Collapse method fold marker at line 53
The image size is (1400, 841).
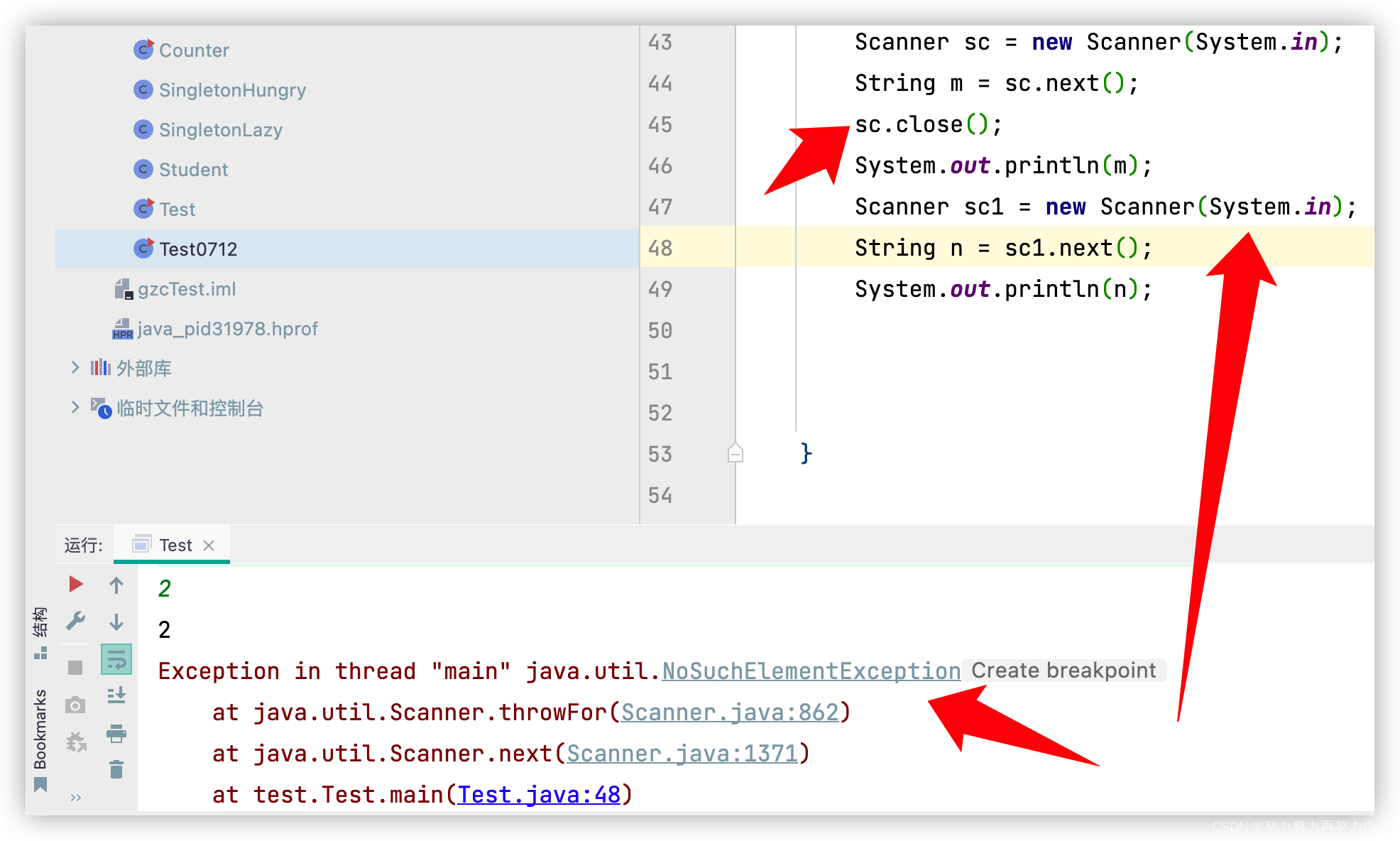[x=735, y=452]
